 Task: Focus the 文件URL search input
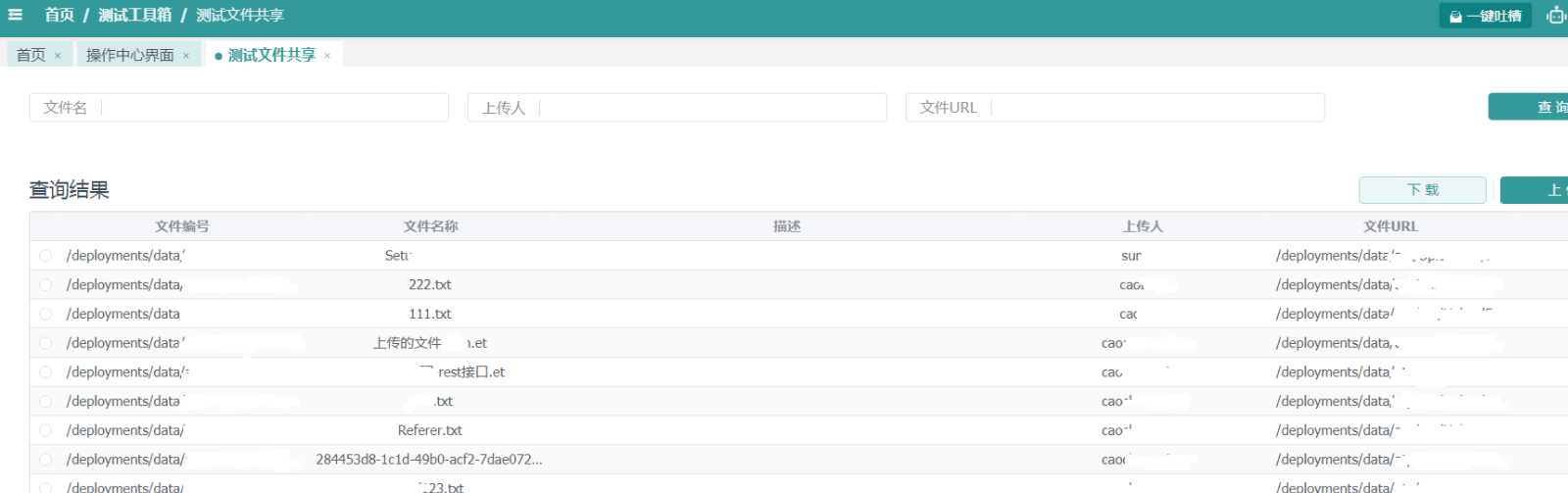tap(1115, 107)
